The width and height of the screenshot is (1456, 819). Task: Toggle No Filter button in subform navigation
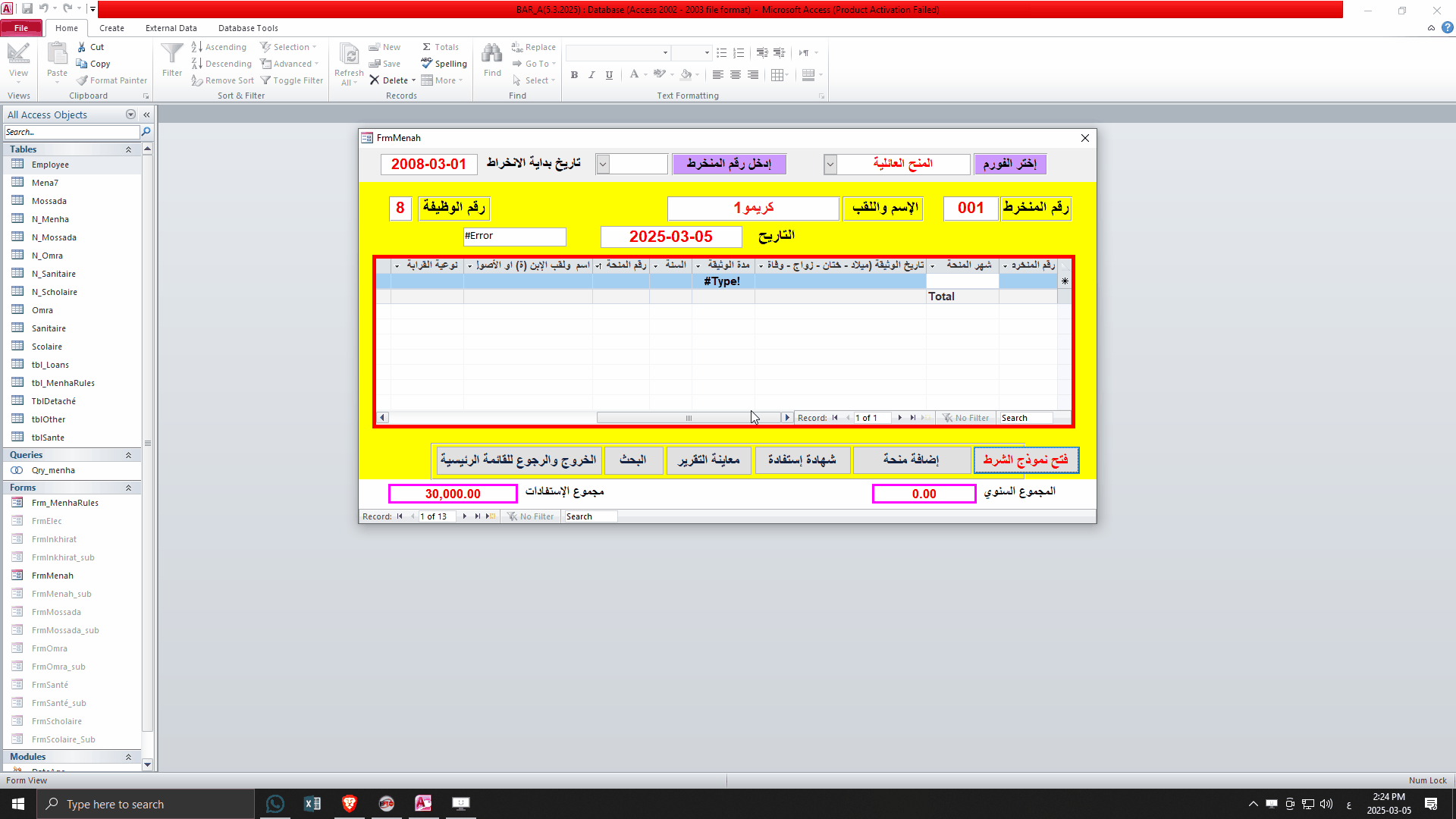(967, 417)
